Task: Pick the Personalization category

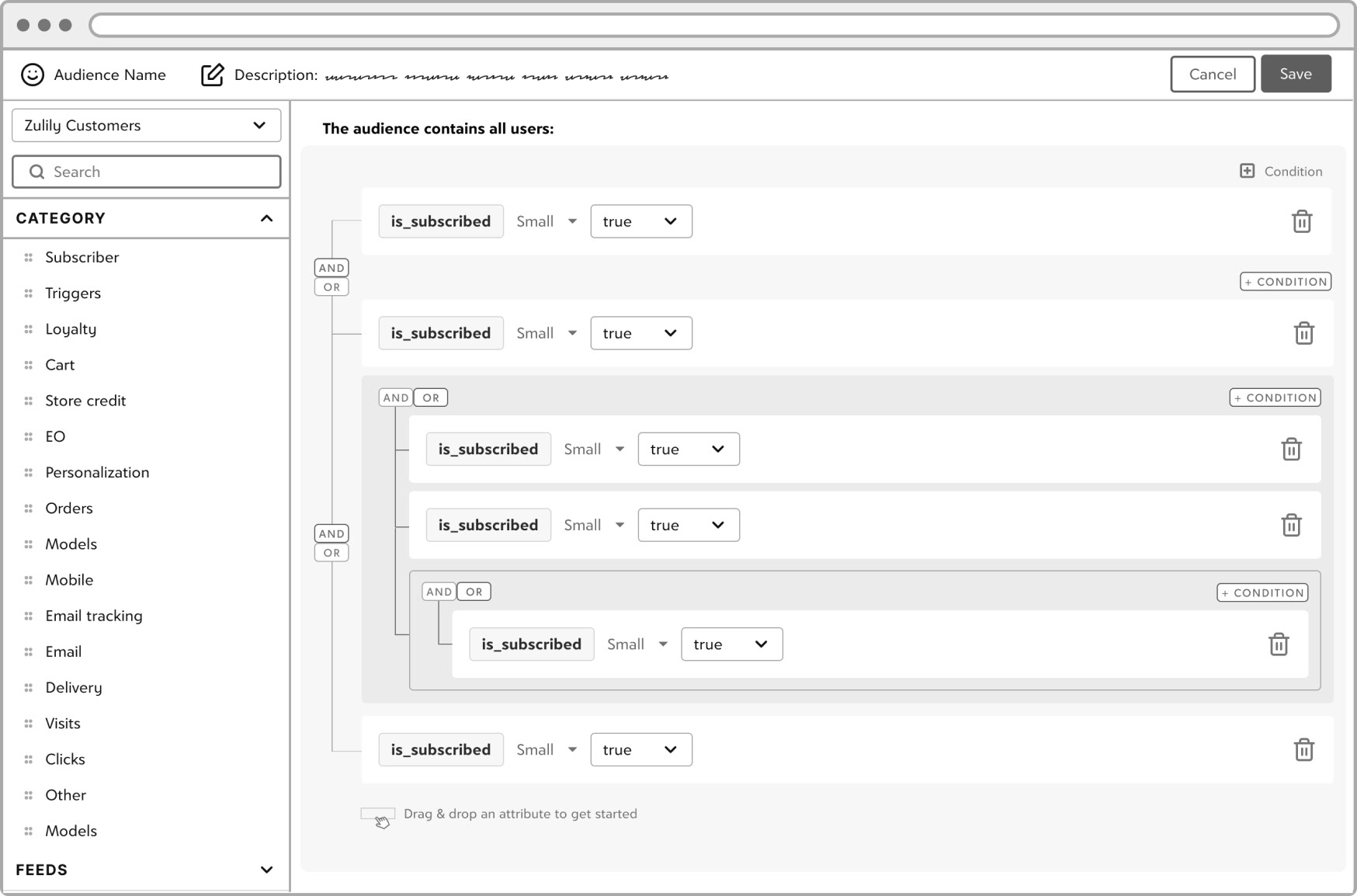Action: point(97,472)
